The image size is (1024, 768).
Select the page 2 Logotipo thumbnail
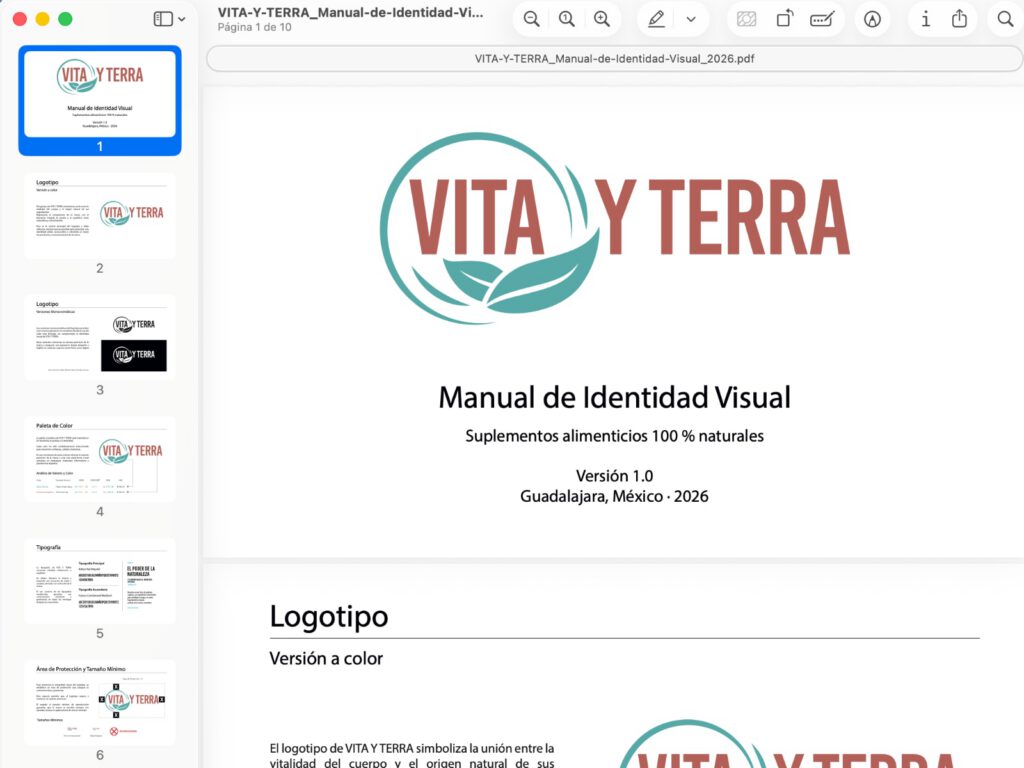(100, 216)
